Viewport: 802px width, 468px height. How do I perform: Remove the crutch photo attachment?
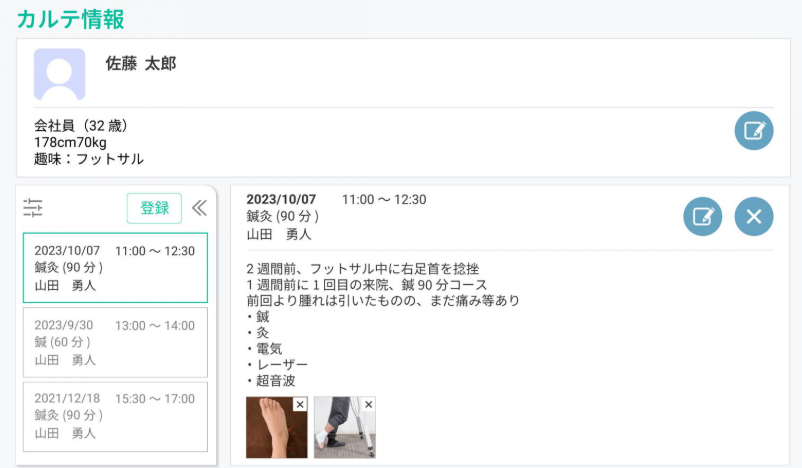(368, 404)
